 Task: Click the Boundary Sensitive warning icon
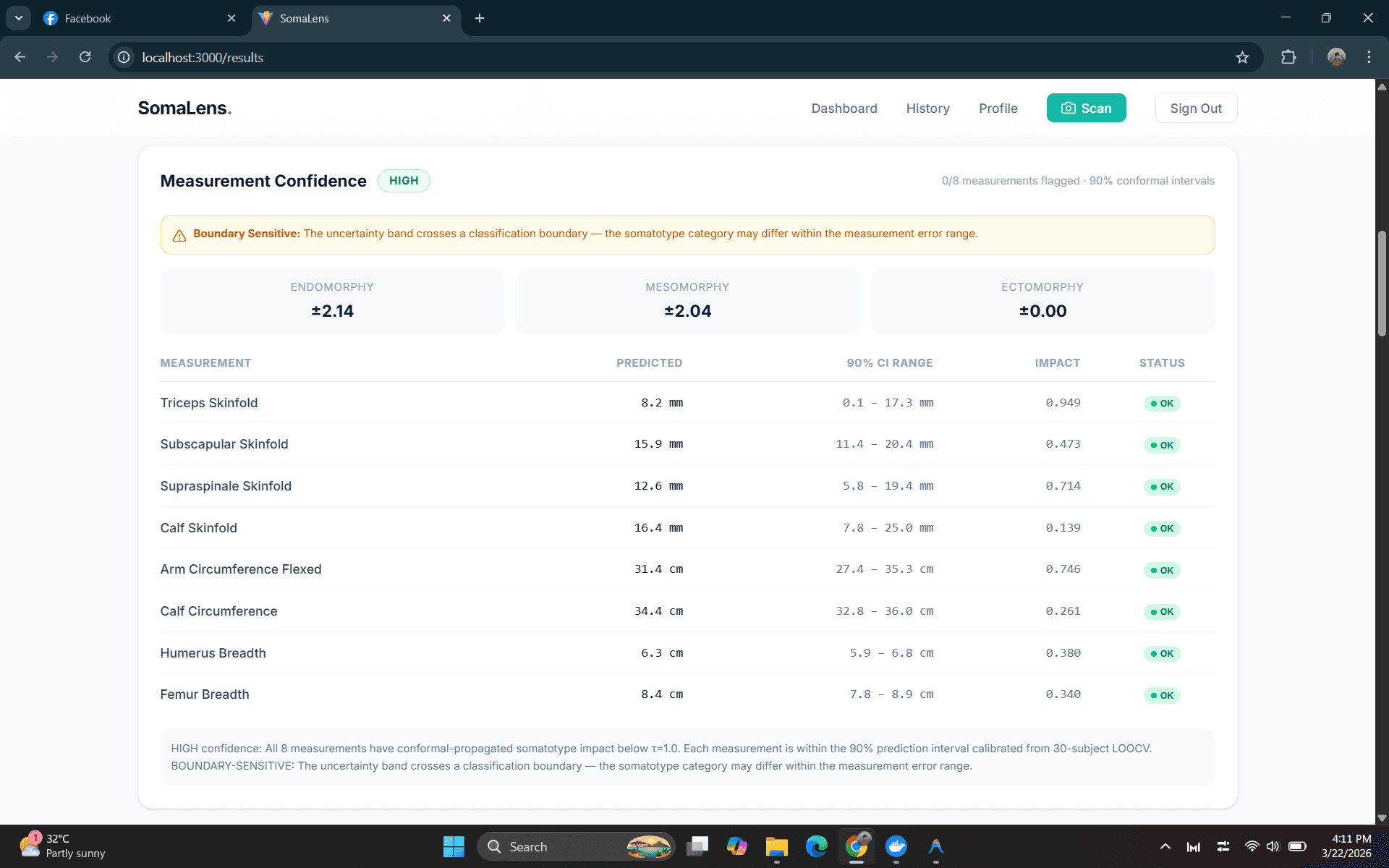pos(179,235)
